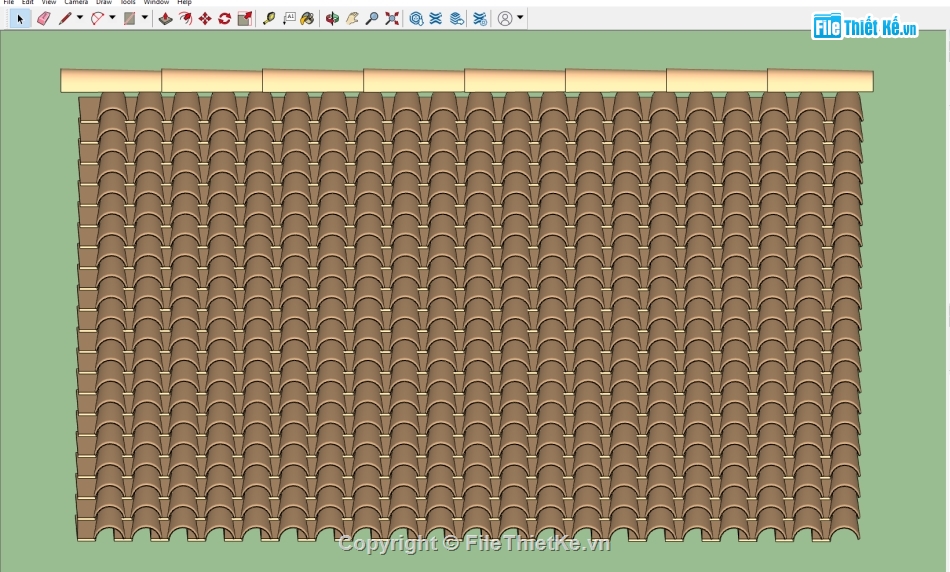950x572 pixels.
Task: Activate the Select arrow tool
Action: click(19, 19)
